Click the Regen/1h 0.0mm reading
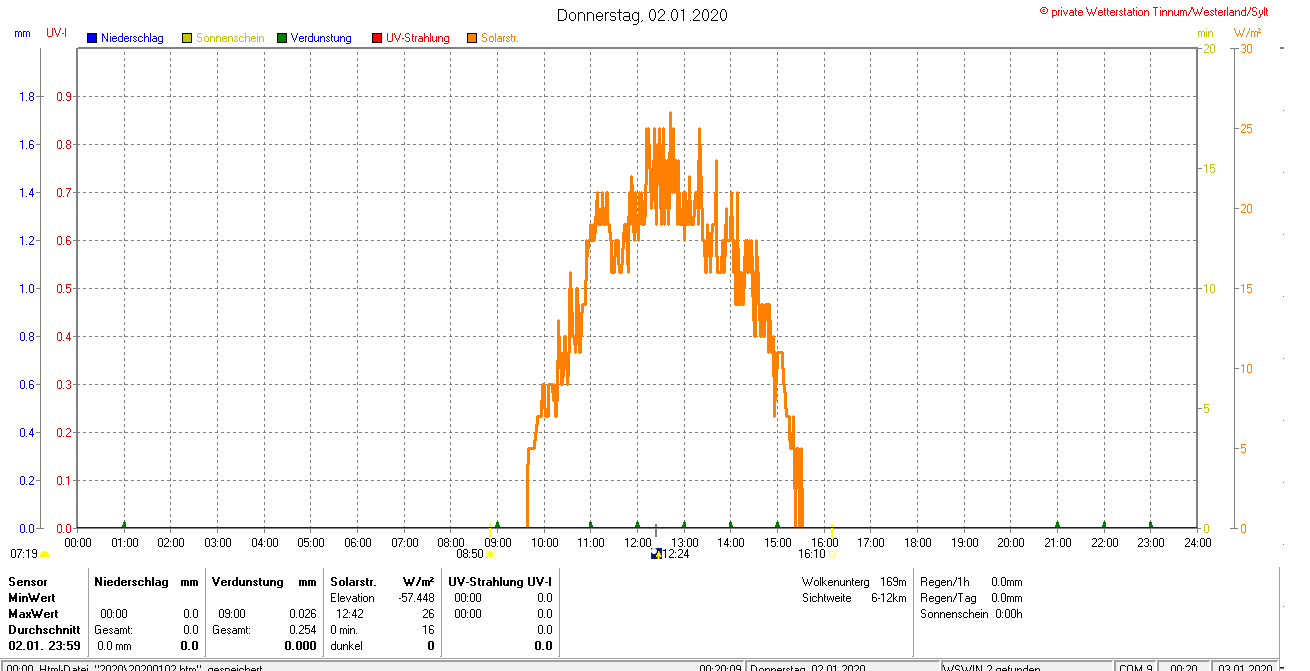 pyautogui.click(x=971, y=581)
